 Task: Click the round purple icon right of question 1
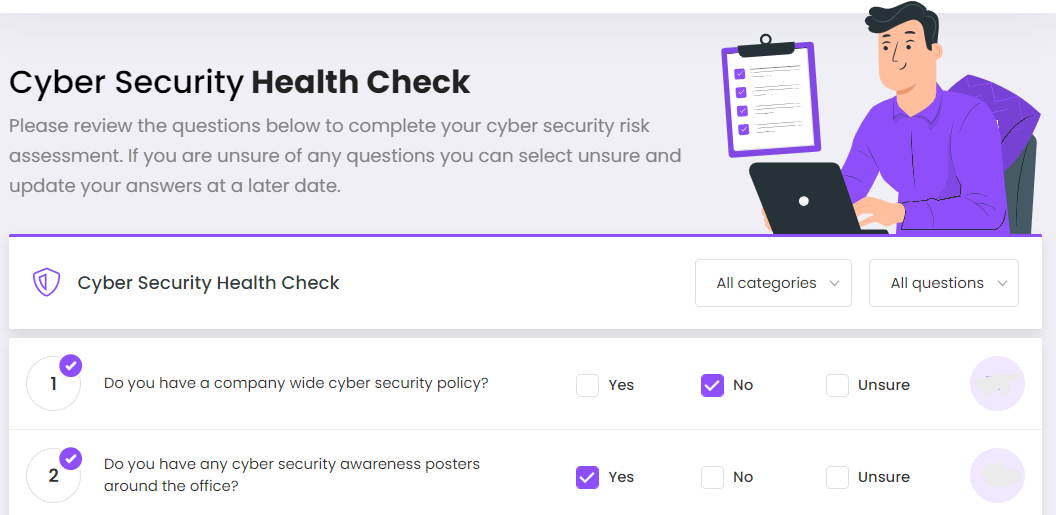pyautogui.click(x=997, y=384)
